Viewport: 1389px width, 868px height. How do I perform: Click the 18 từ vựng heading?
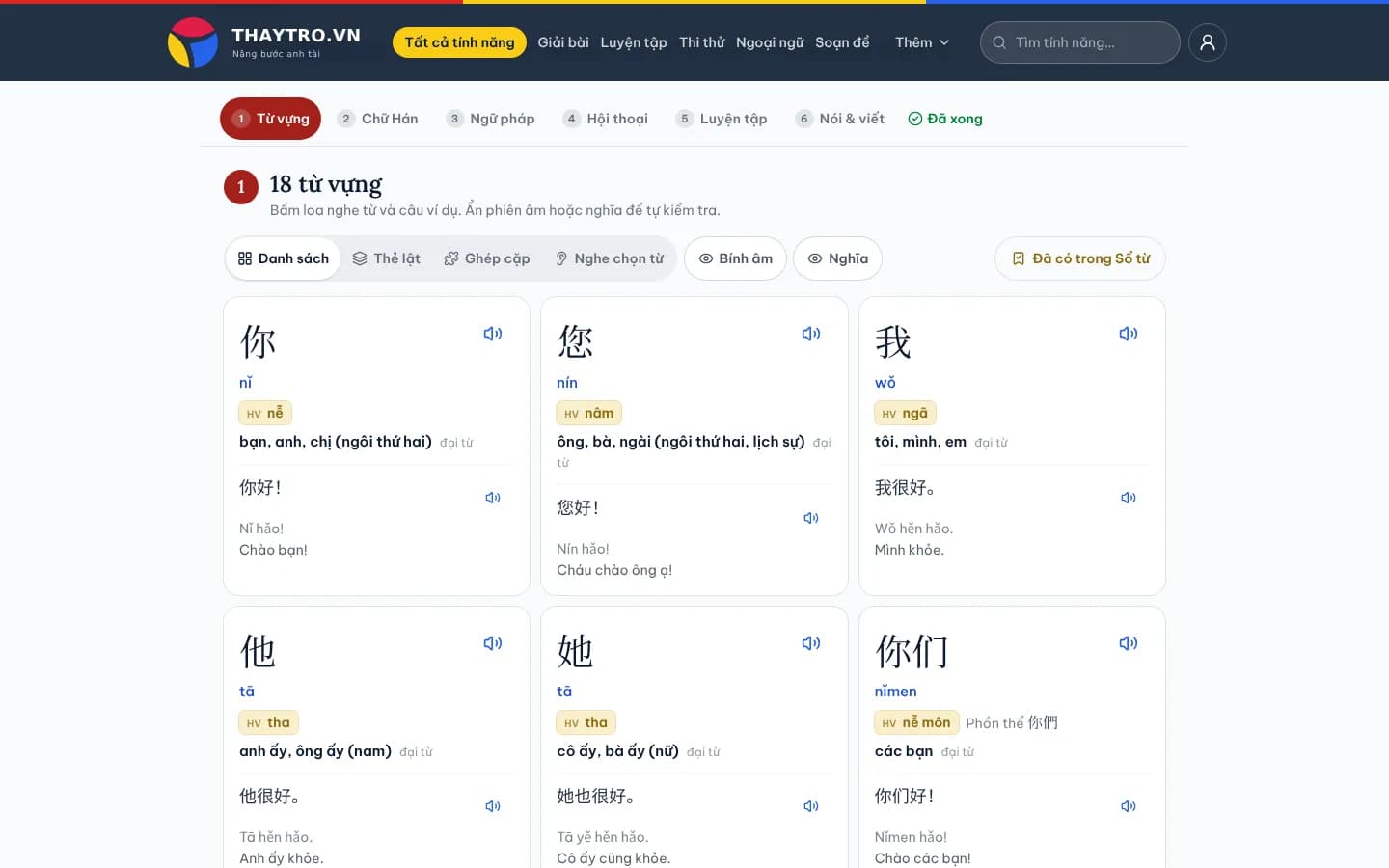[326, 183]
